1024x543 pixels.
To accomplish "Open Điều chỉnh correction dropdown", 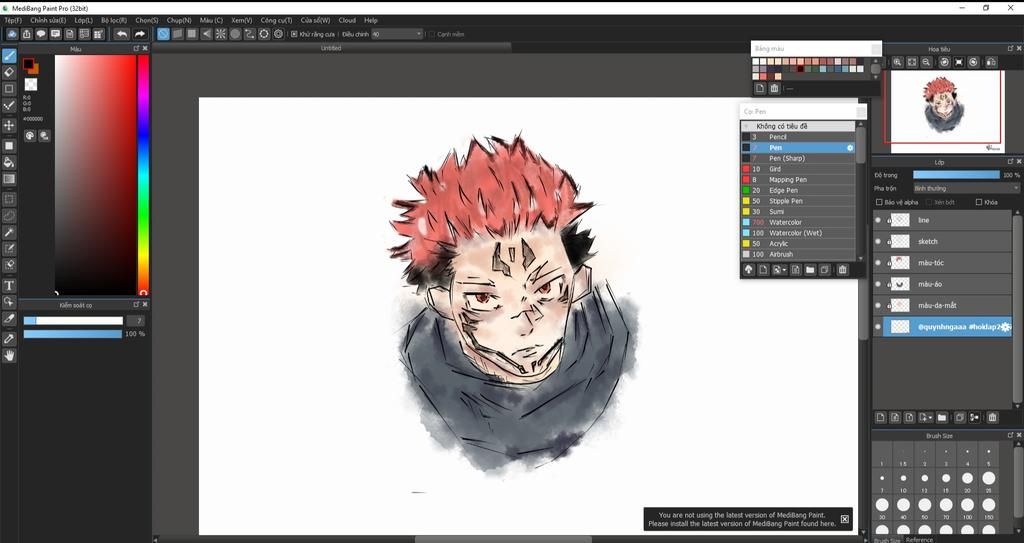I will 397,34.
